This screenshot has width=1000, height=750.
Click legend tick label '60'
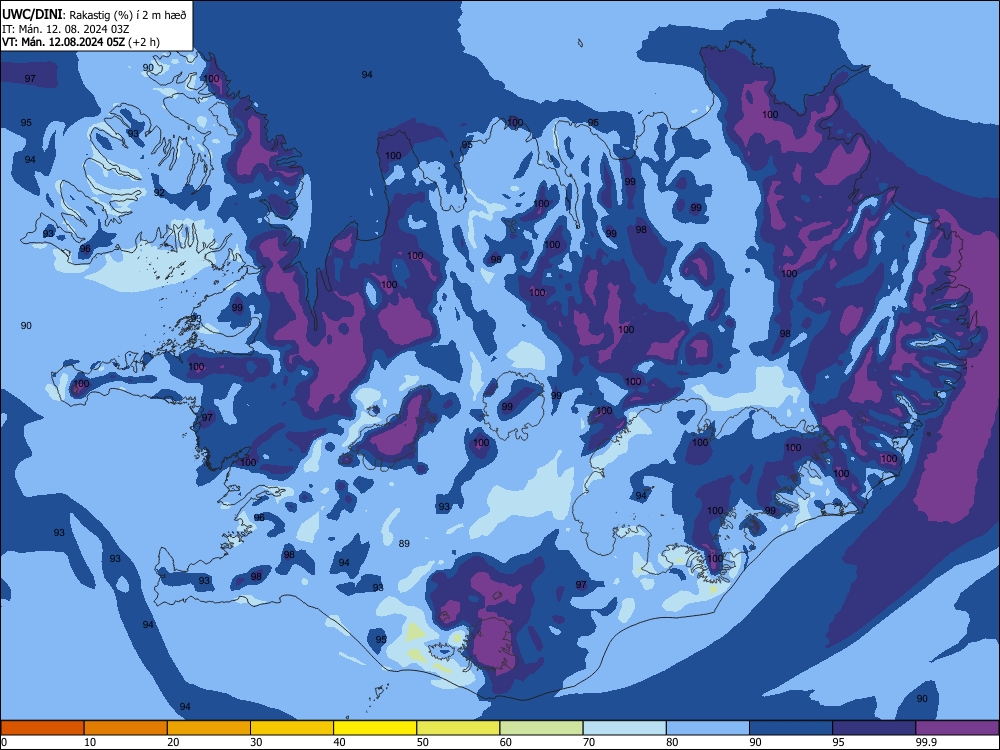point(506,742)
